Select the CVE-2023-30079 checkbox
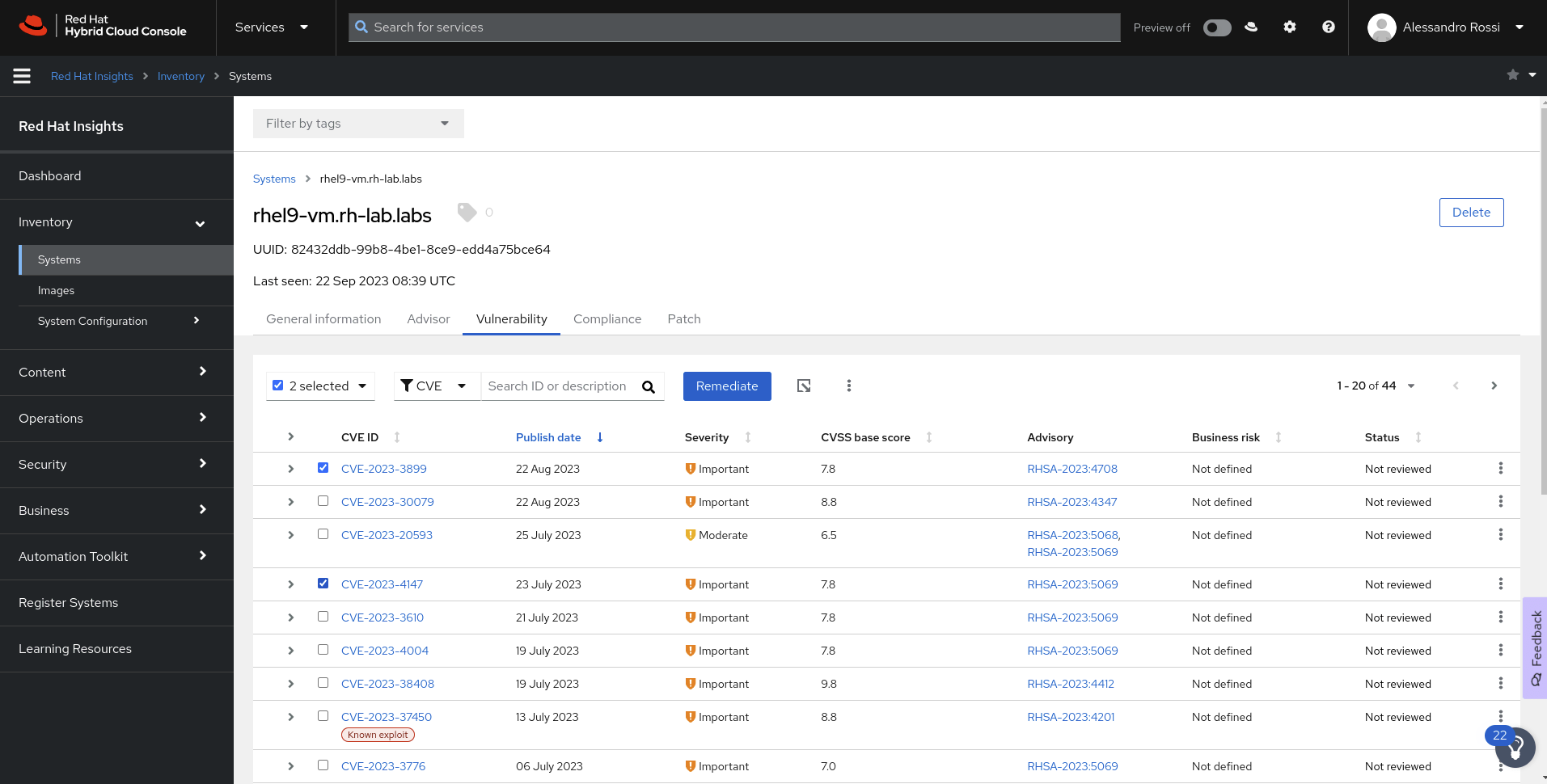This screenshot has width=1547, height=784. pos(323,501)
